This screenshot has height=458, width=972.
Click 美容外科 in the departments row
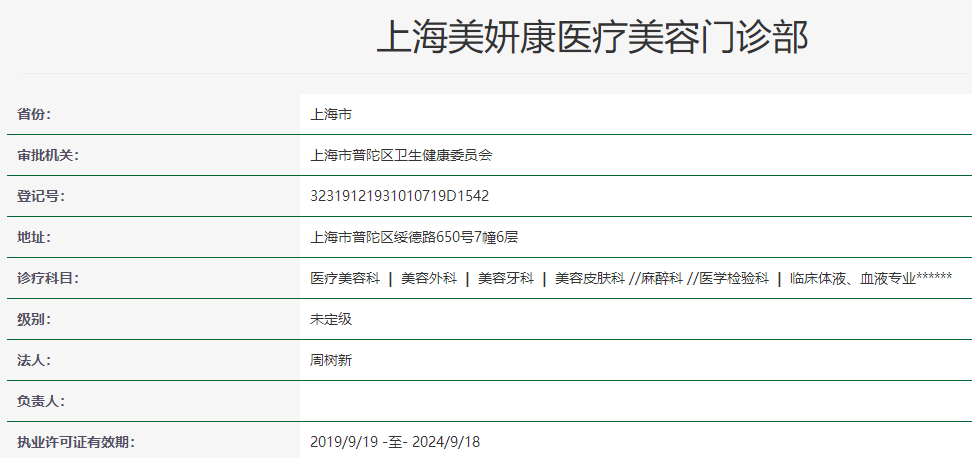coord(427,278)
